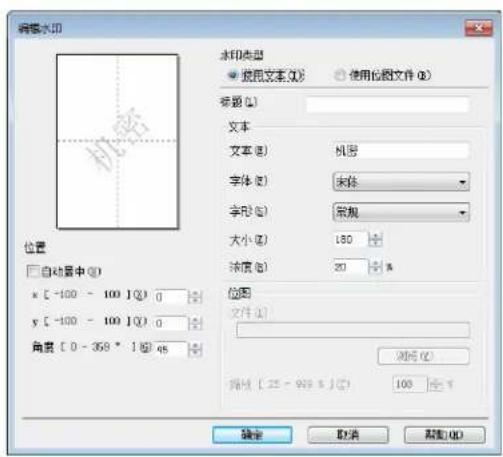
Task: Open the 字体 dropdown showing 宋体
Action: pyautogui.click(x=401, y=182)
